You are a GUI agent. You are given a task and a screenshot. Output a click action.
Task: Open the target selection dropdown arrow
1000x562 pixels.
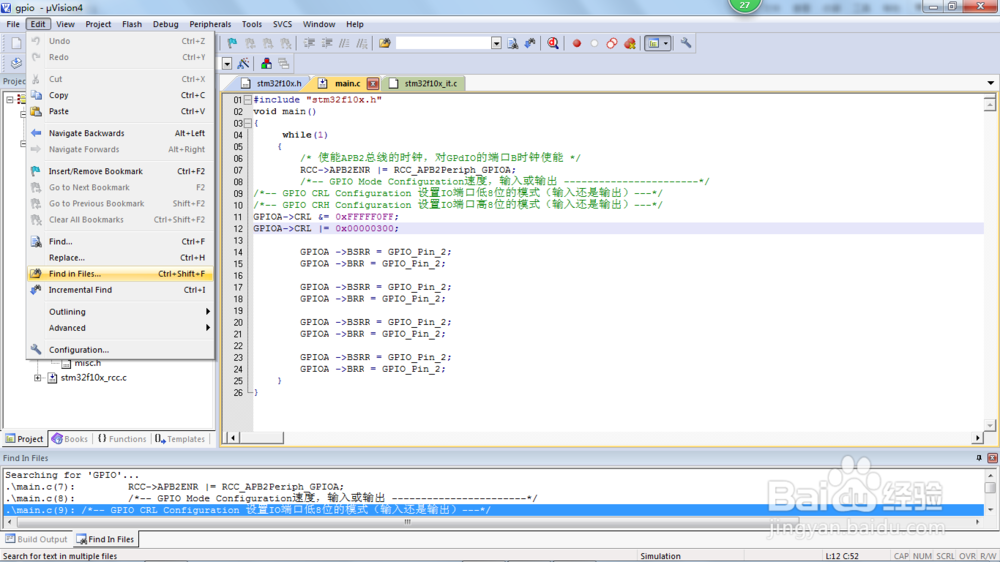(x=227, y=64)
